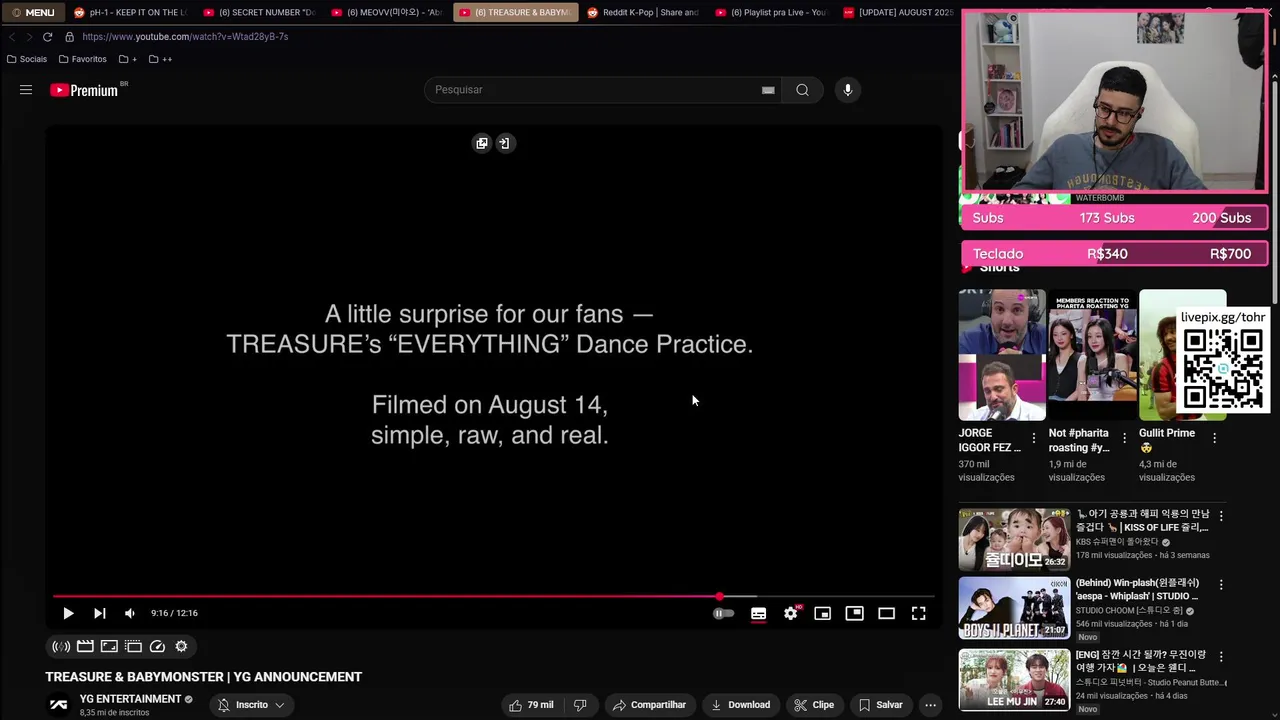Viewport: 1280px width, 720px height.
Task: Open options for Gullit Prime short
Action: click(x=1214, y=438)
